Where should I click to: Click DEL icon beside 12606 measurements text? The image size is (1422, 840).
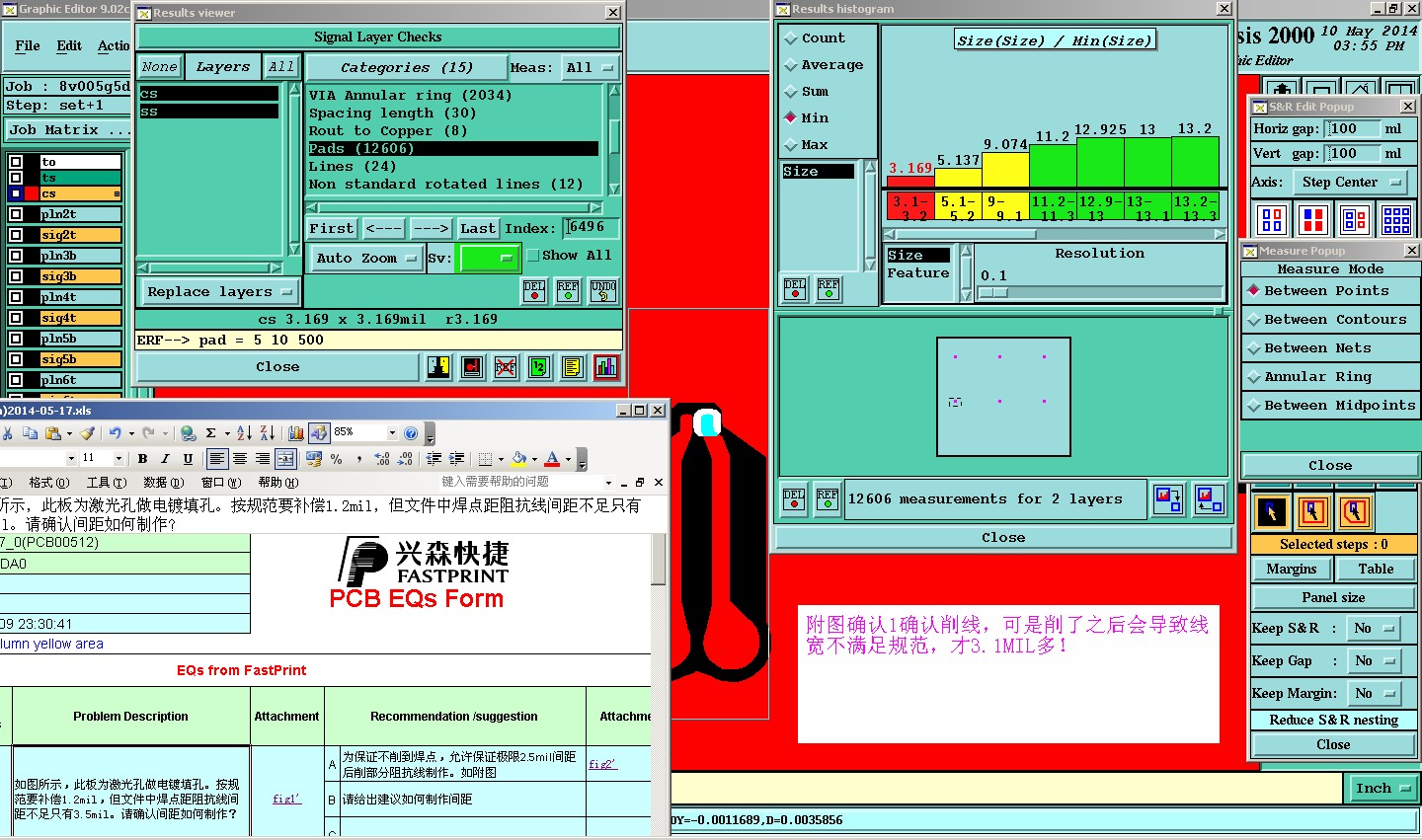coord(794,498)
